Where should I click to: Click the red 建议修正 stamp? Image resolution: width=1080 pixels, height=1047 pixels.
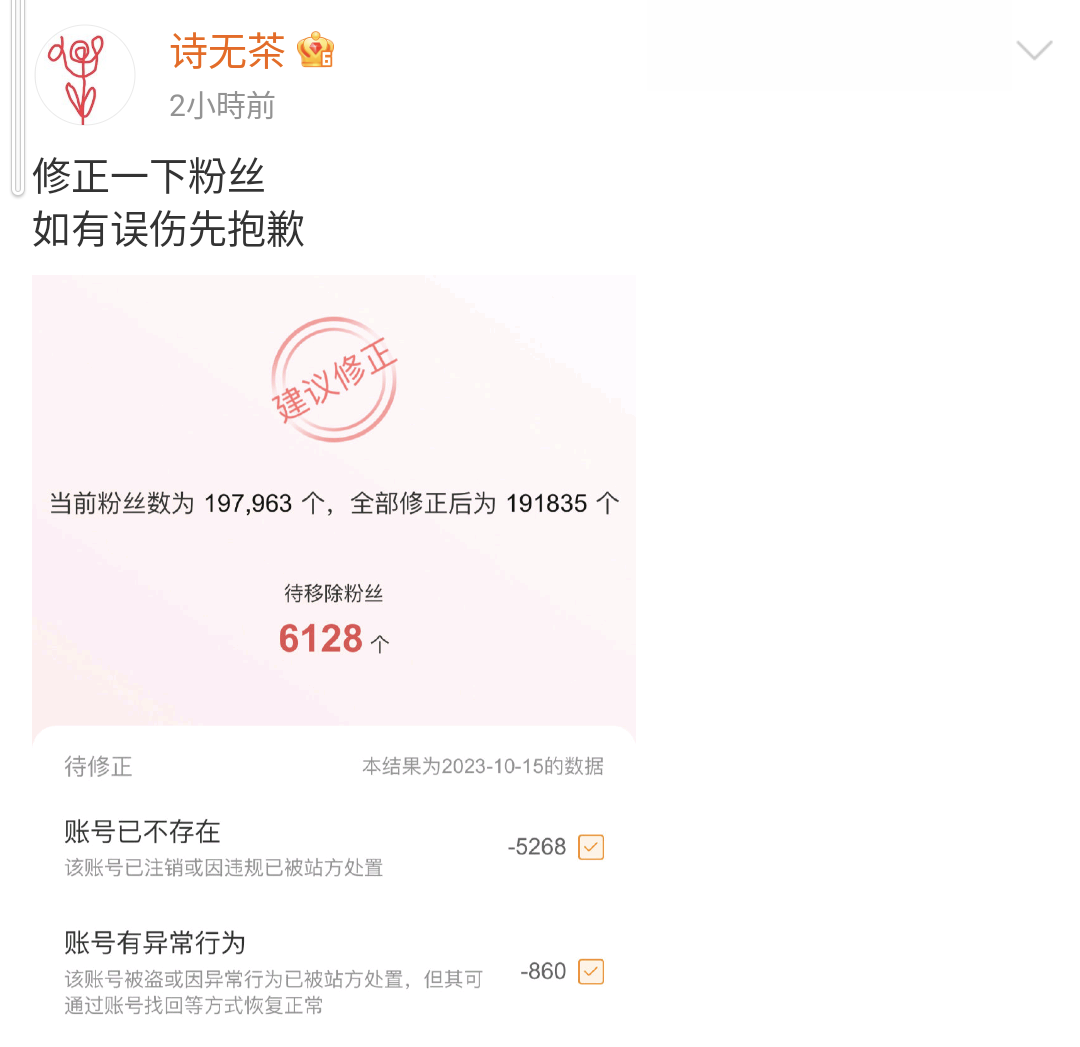[334, 379]
